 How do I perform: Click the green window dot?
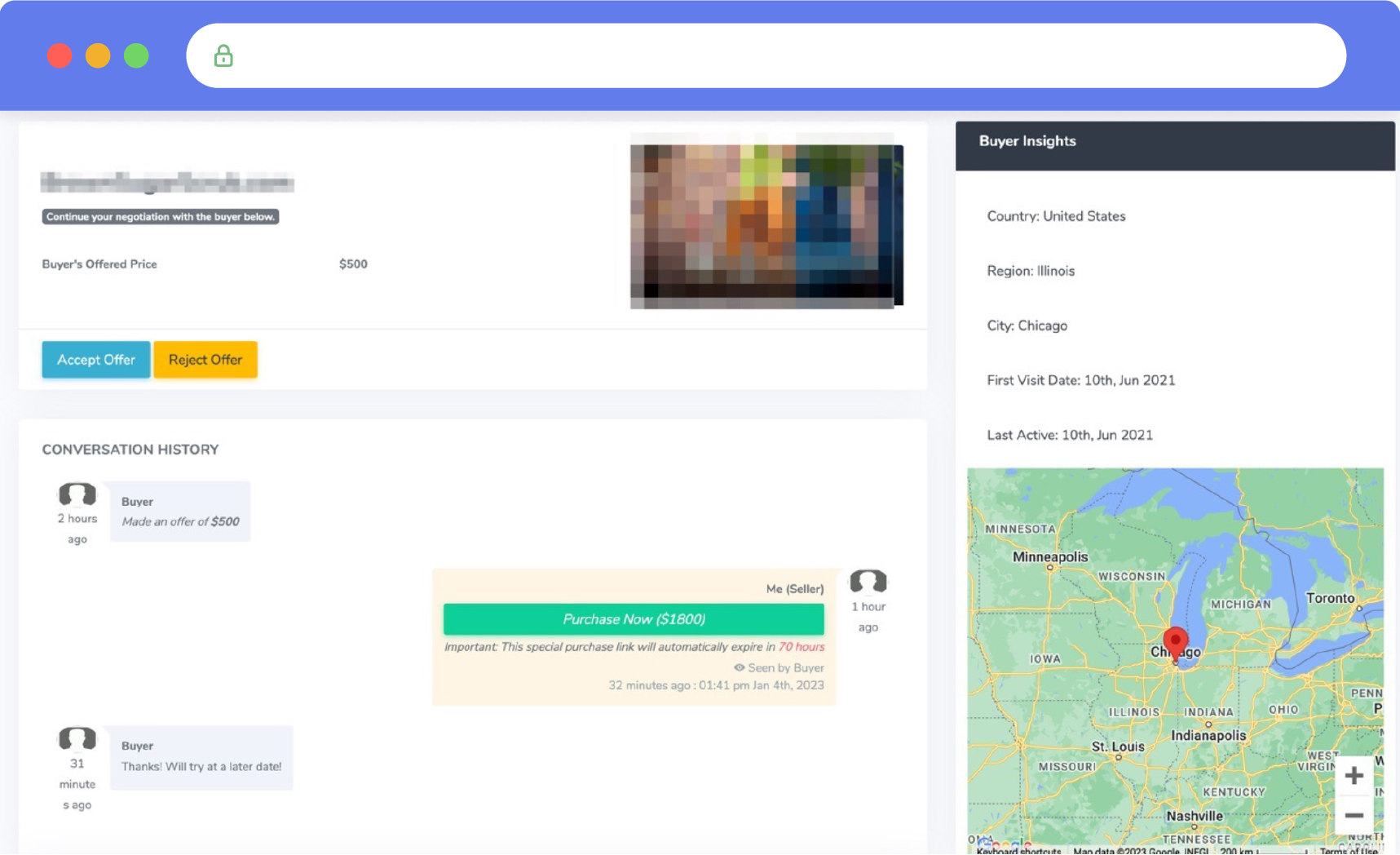coord(136,56)
